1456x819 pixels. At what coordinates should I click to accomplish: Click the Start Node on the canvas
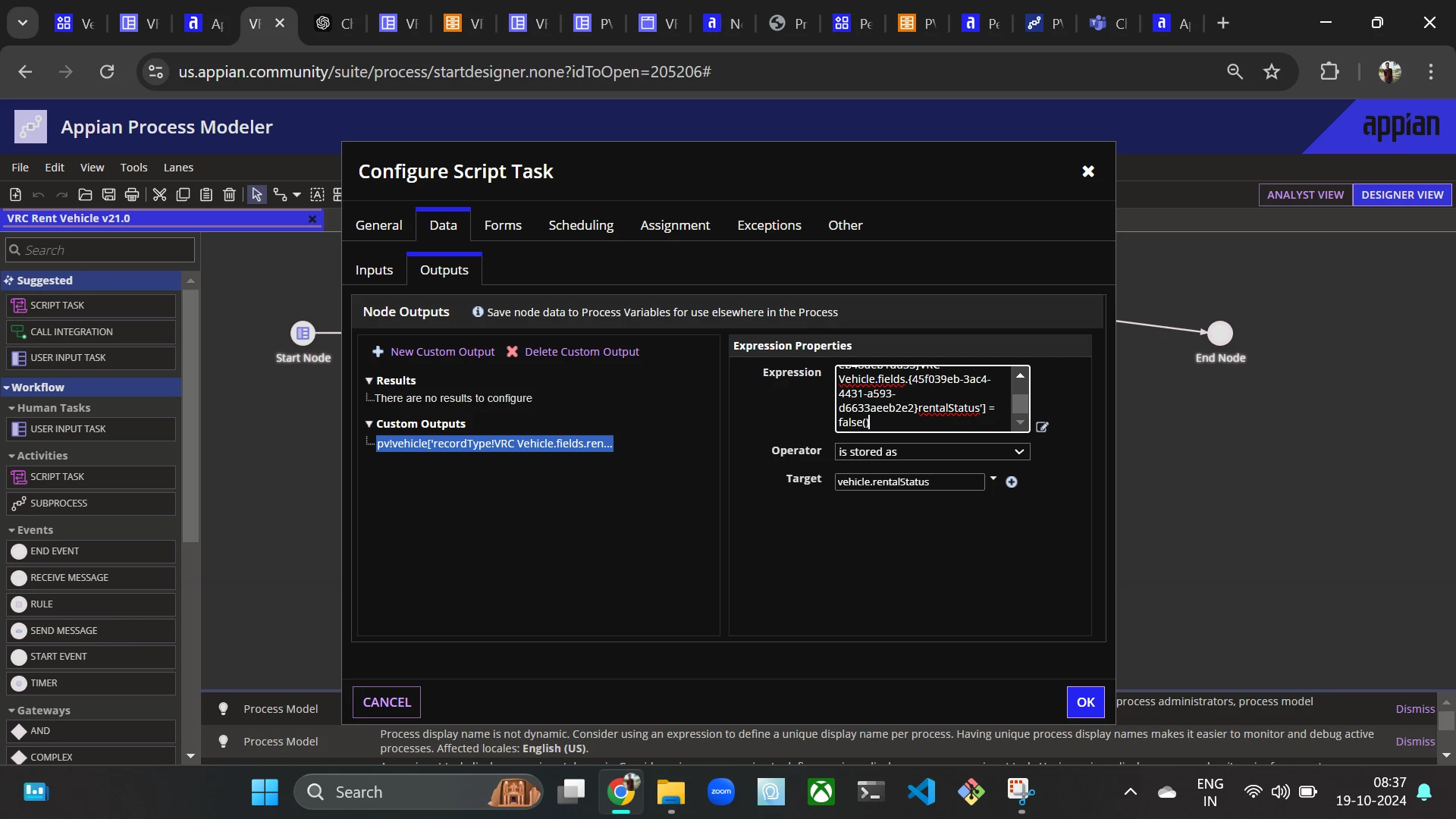(x=303, y=333)
